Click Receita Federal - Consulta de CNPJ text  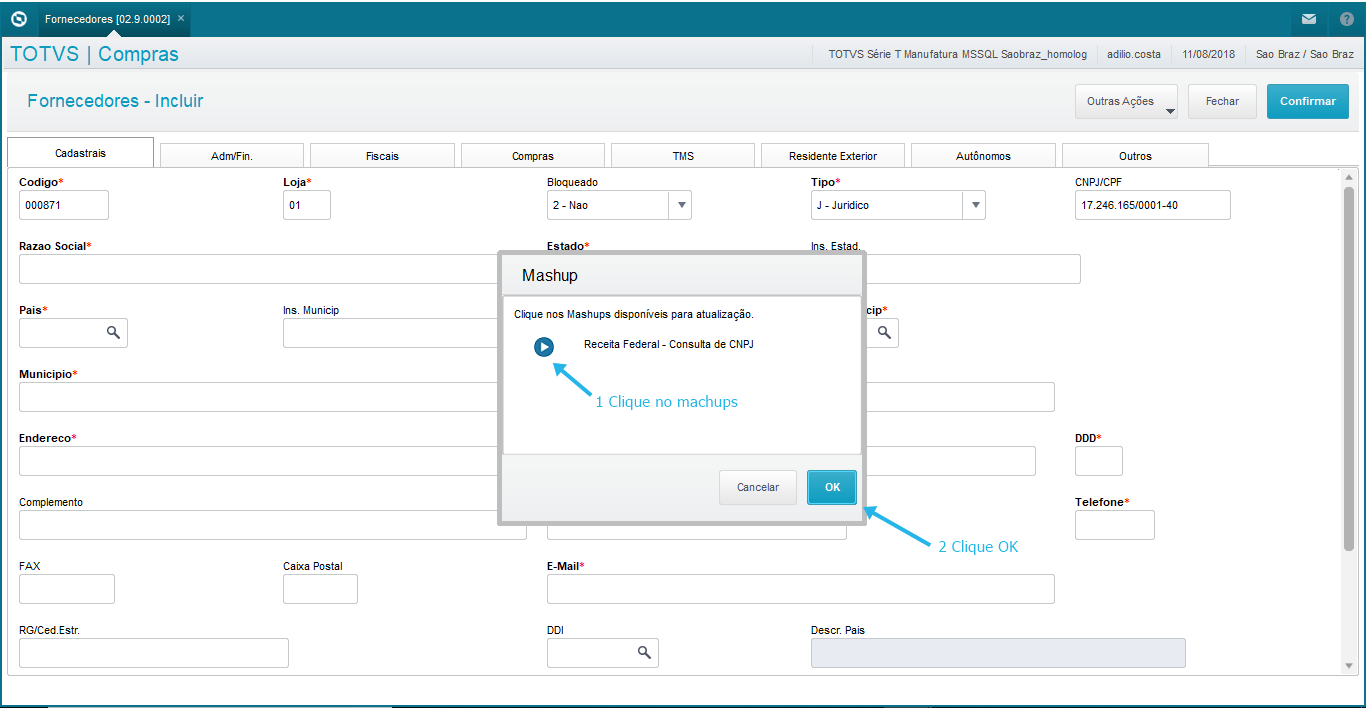point(669,344)
